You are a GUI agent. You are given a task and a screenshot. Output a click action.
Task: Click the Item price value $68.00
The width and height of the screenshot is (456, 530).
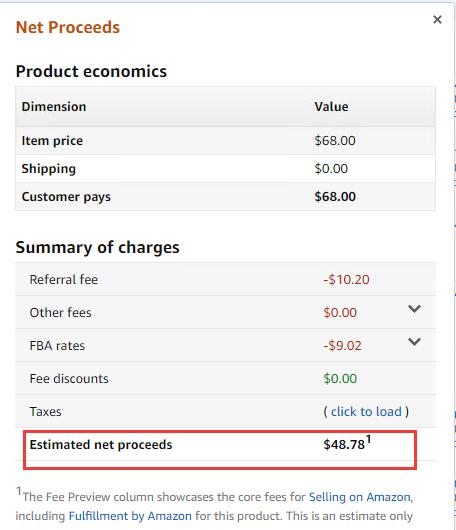point(335,141)
